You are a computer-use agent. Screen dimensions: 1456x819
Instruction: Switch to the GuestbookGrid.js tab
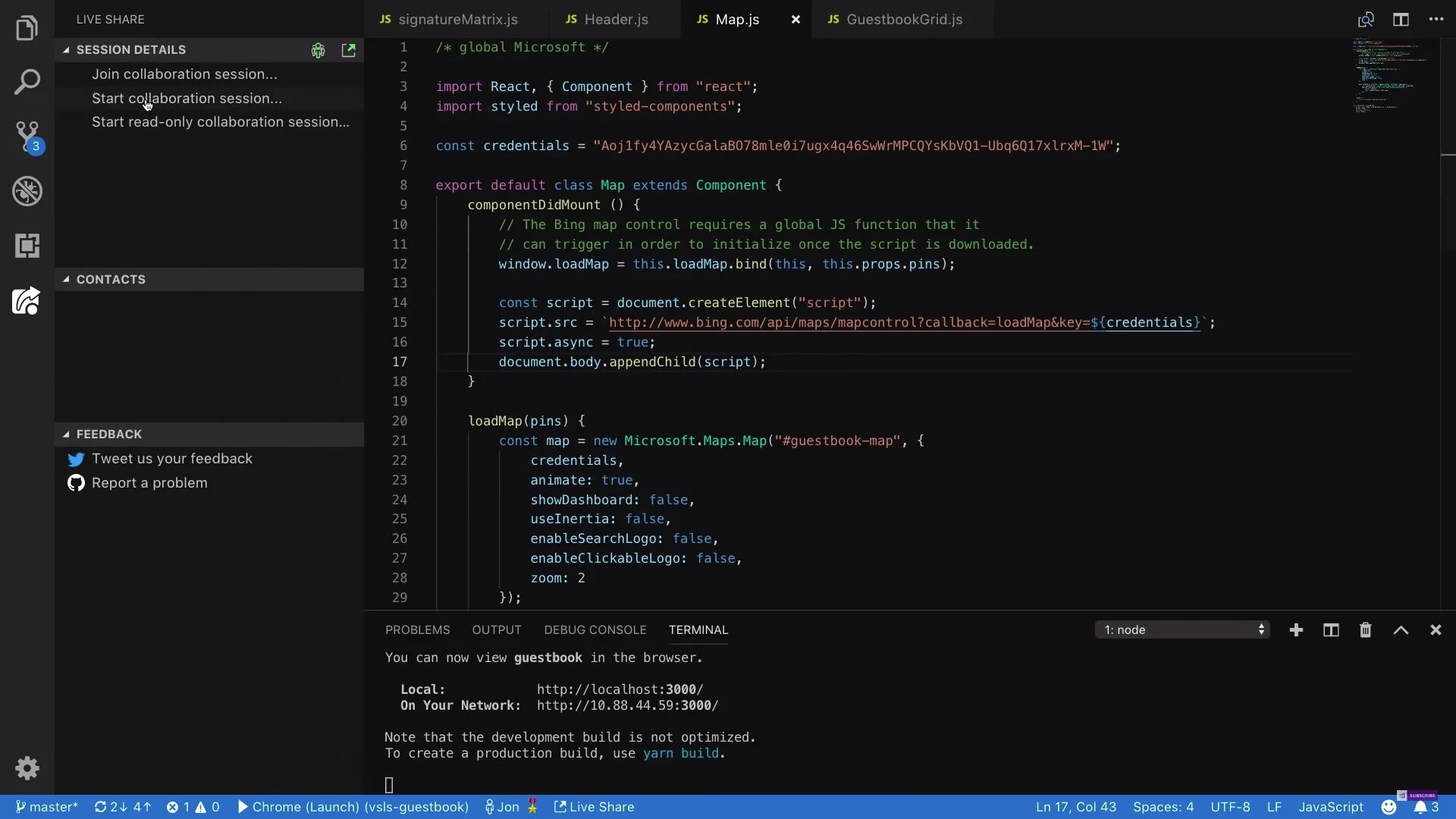click(903, 20)
